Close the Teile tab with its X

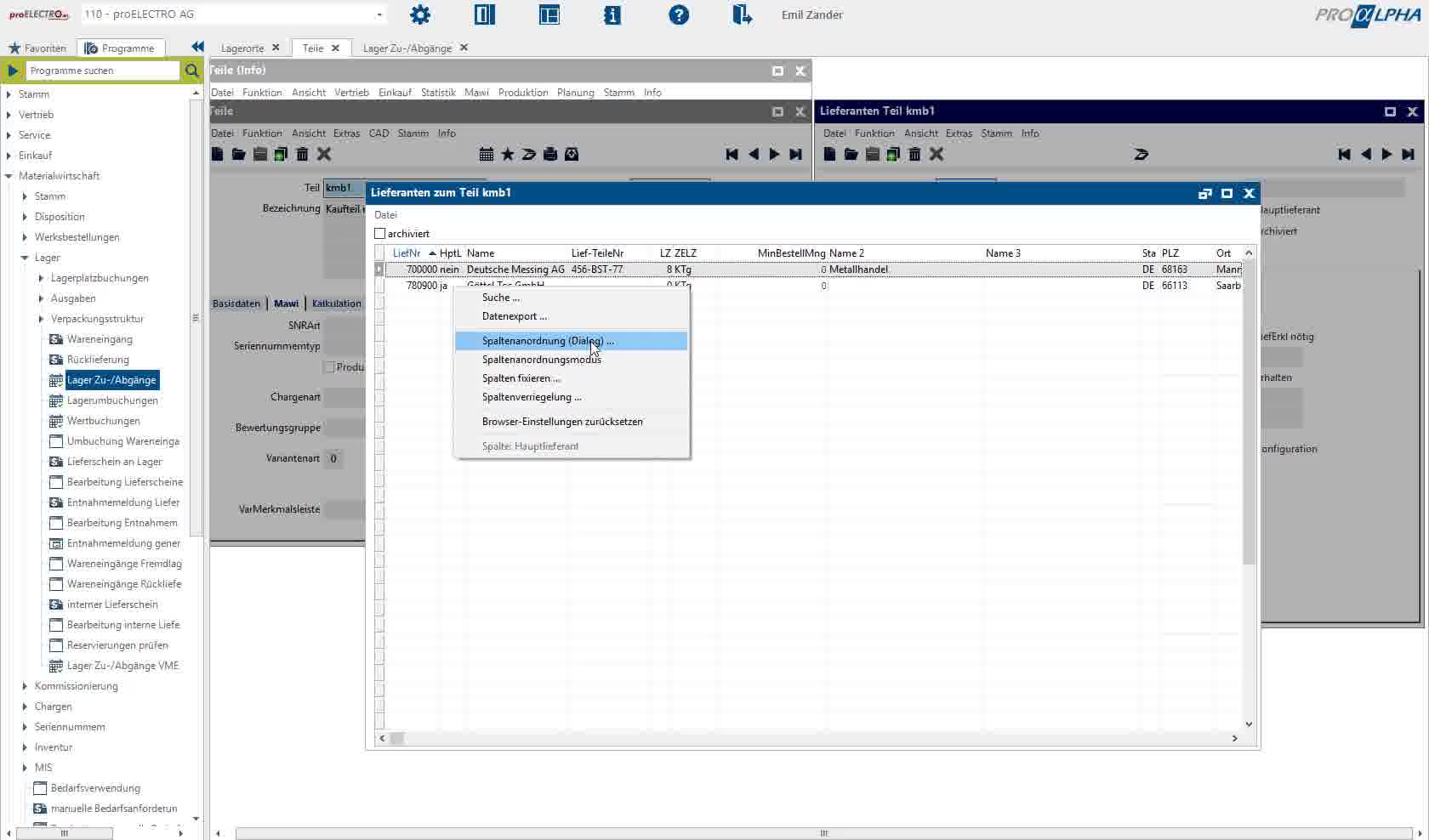coord(335,48)
